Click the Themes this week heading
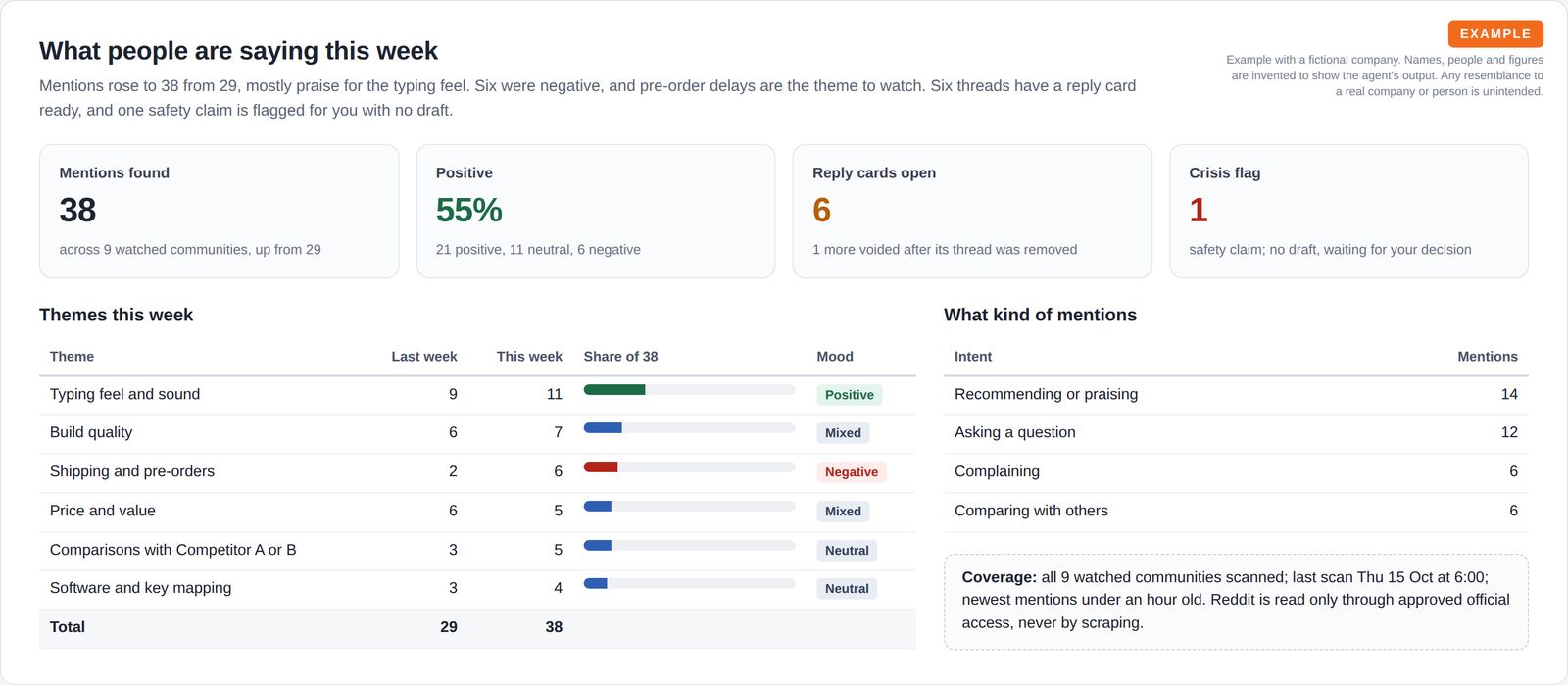 (x=116, y=315)
